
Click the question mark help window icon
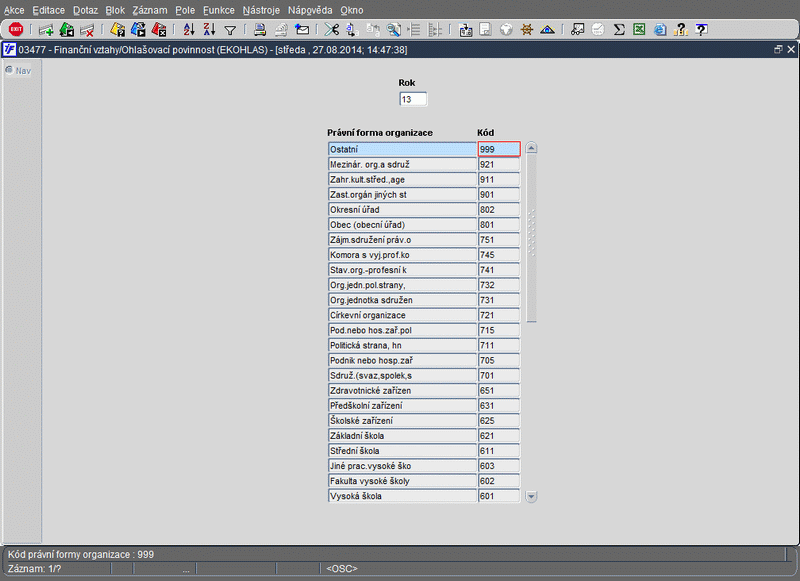702,30
